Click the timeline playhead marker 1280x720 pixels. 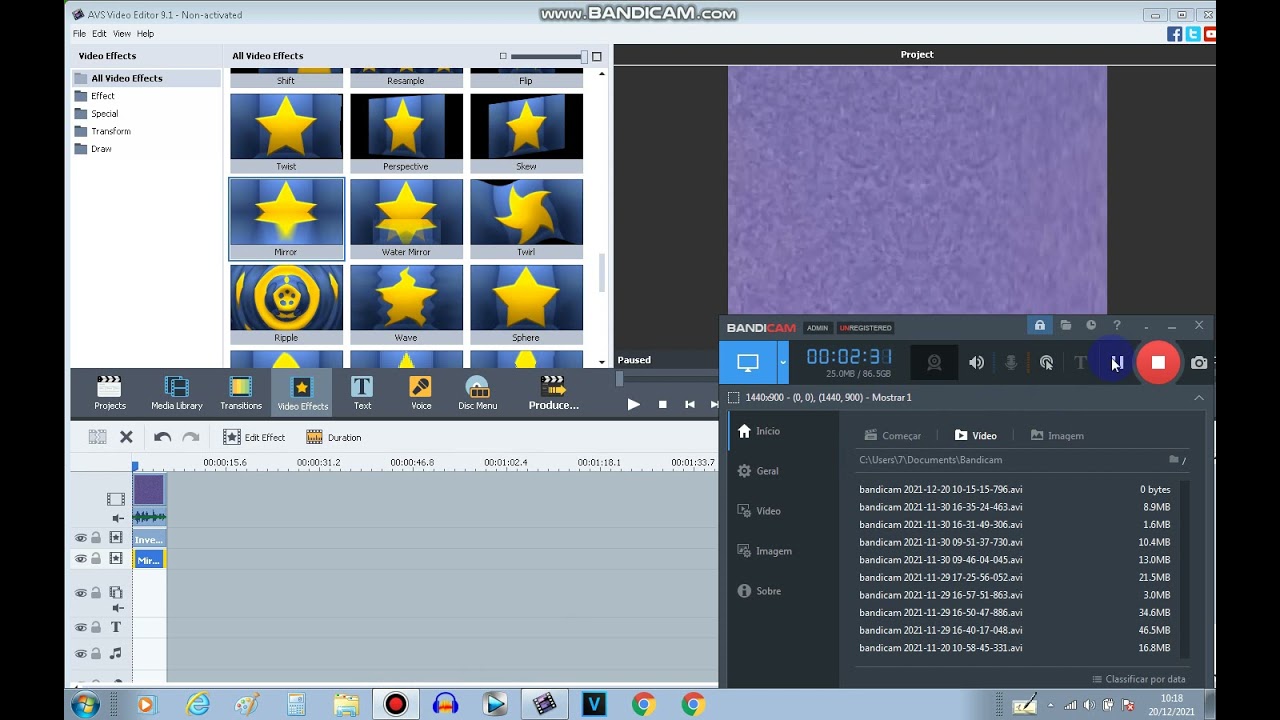point(135,465)
